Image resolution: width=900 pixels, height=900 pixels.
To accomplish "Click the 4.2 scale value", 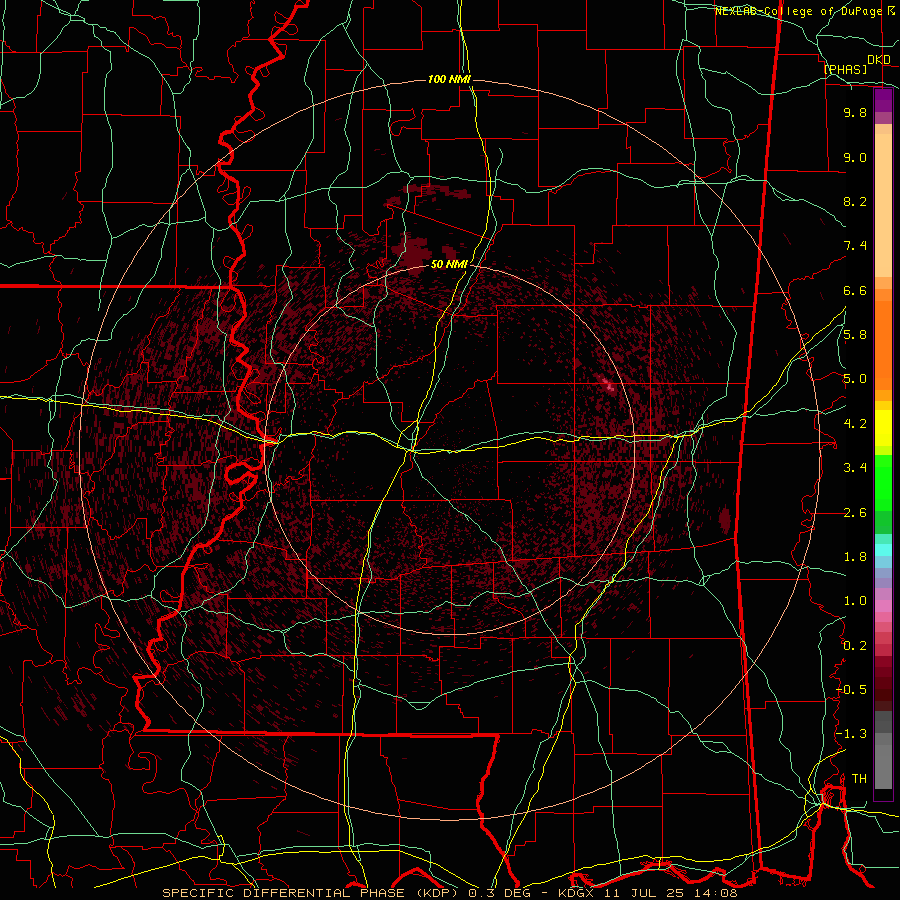I will [x=855, y=424].
